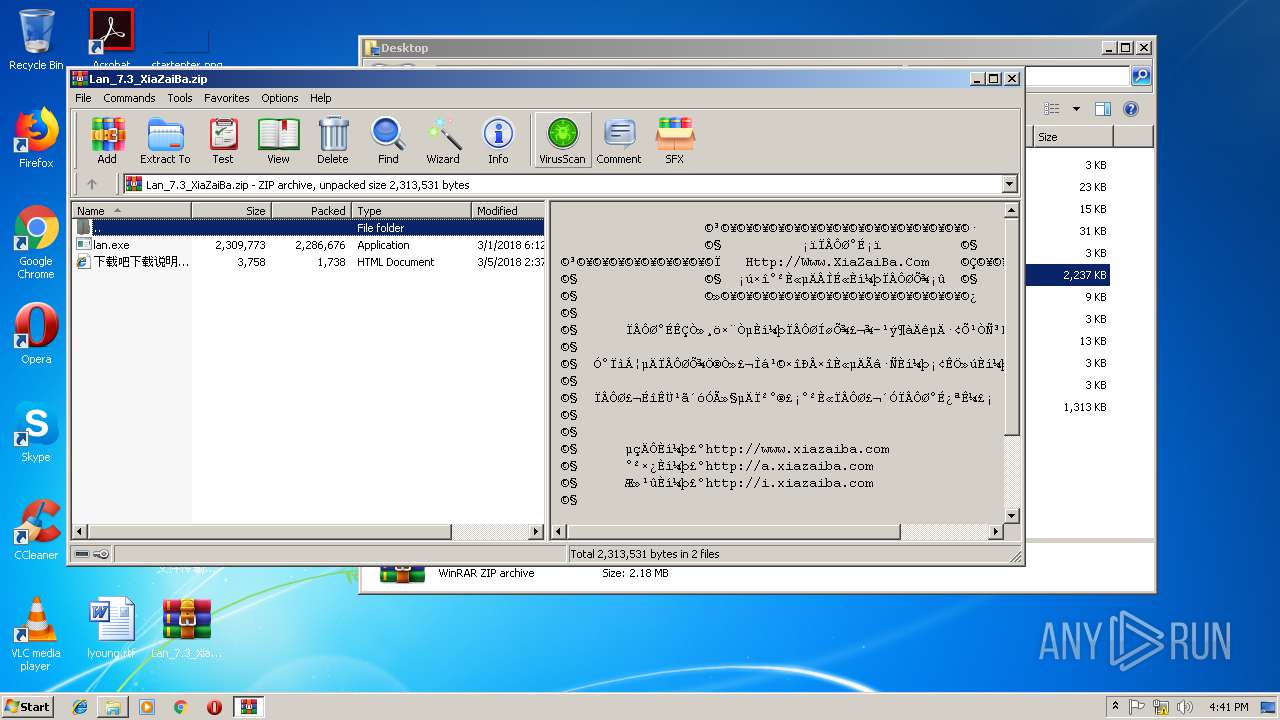Open the Favorites menu
Image resolution: width=1280 pixels, height=720 pixels.
227,98
